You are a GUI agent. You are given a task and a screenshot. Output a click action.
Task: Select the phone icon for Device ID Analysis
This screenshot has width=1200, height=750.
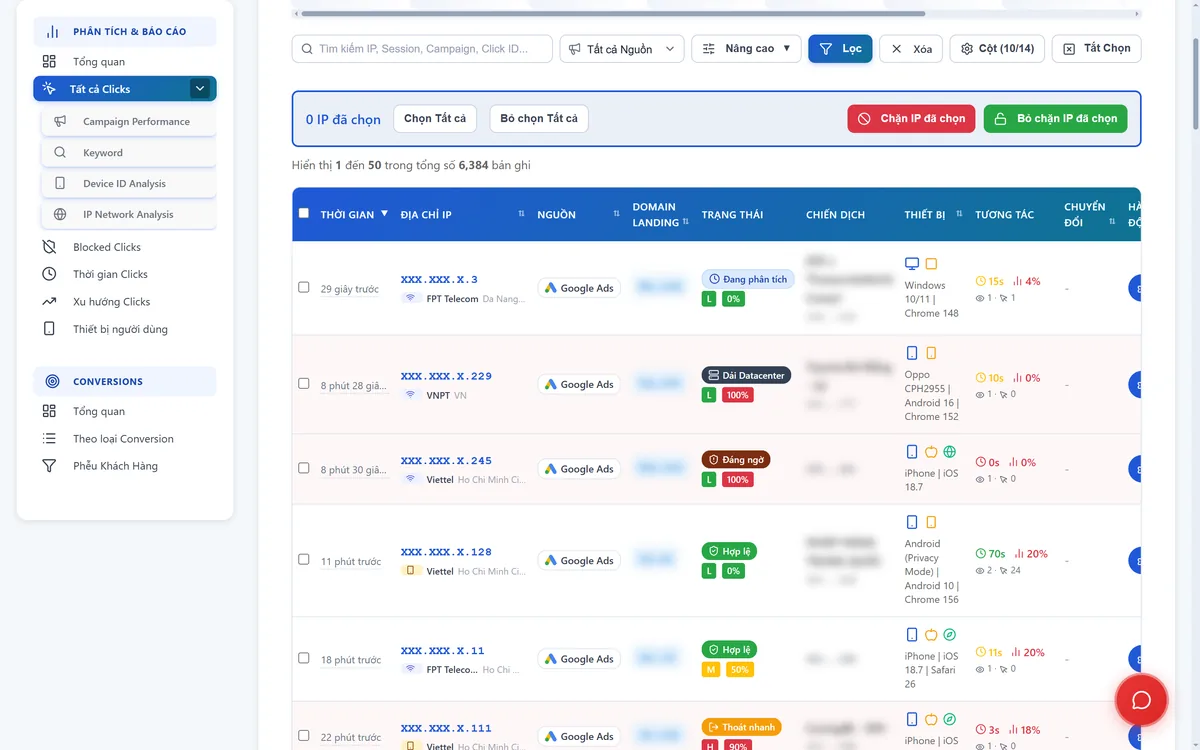click(x=60, y=184)
